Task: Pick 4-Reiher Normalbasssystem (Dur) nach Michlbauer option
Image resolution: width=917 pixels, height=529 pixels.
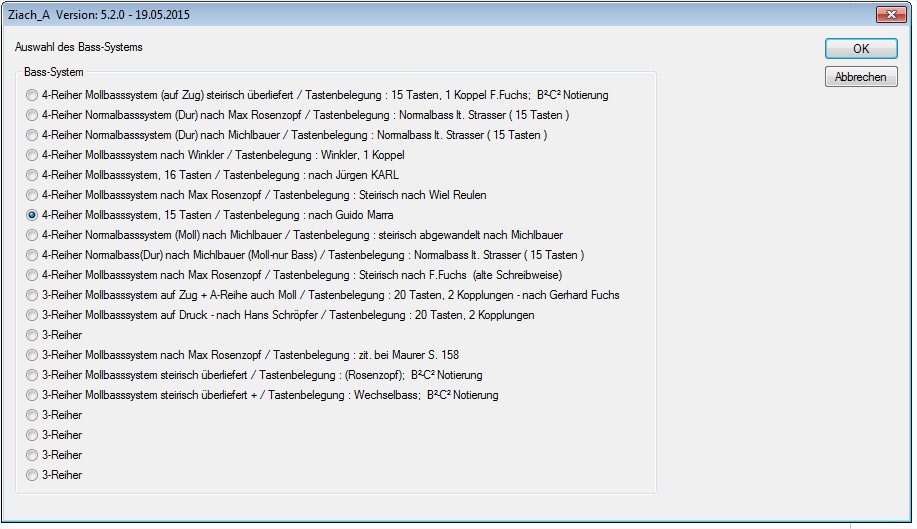Action: [x=33, y=135]
